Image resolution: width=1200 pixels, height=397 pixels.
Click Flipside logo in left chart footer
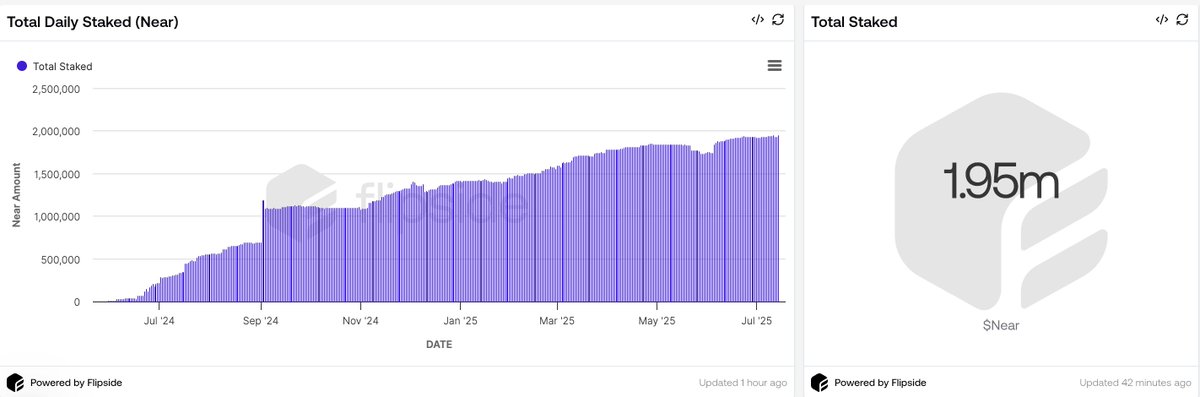pyautogui.click(x=15, y=382)
